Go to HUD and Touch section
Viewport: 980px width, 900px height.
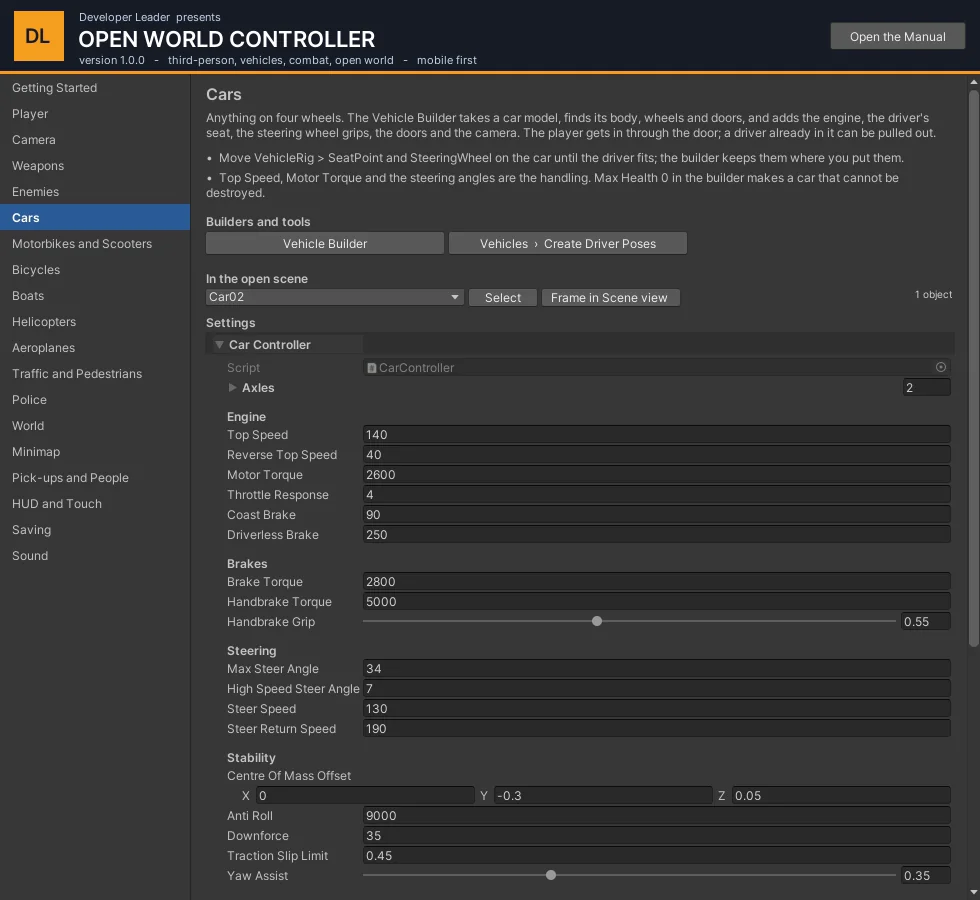pyautogui.click(x=95, y=504)
